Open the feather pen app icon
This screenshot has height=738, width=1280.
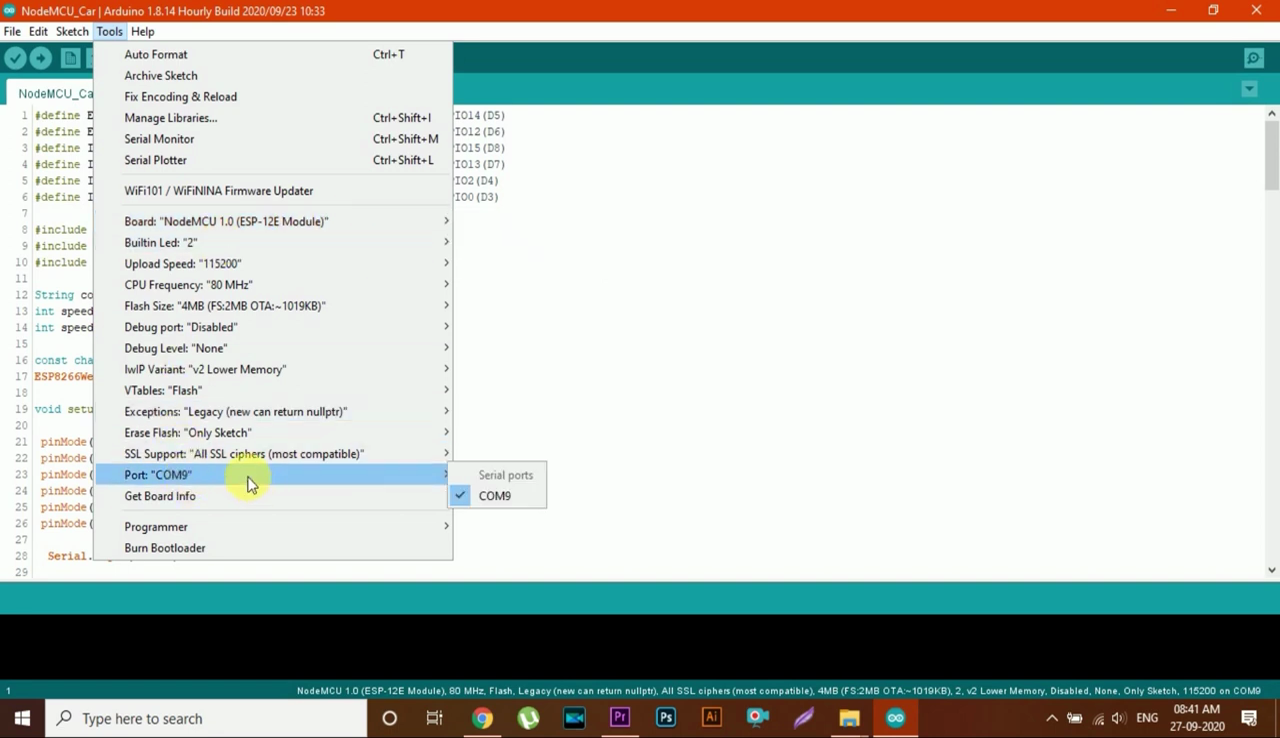[804, 718]
